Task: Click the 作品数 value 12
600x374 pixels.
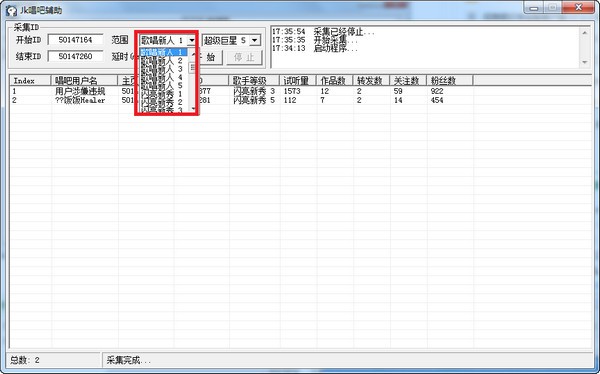Action: click(x=324, y=91)
